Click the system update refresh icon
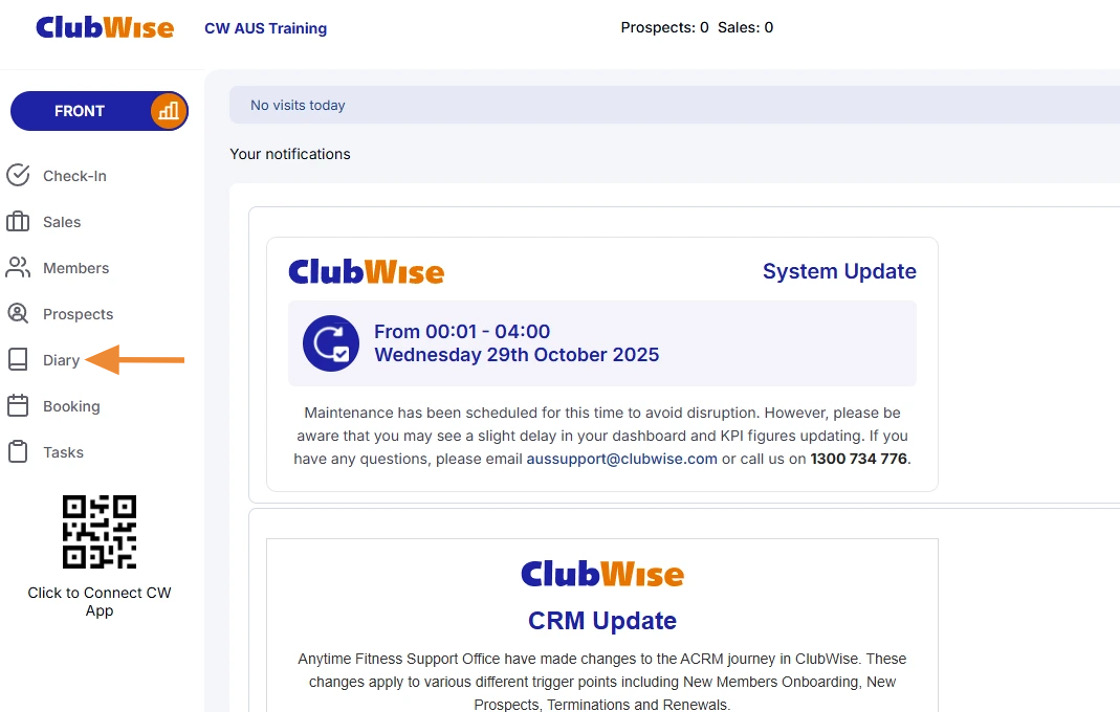This screenshot has width=1120, height=712. coord(331,344)
